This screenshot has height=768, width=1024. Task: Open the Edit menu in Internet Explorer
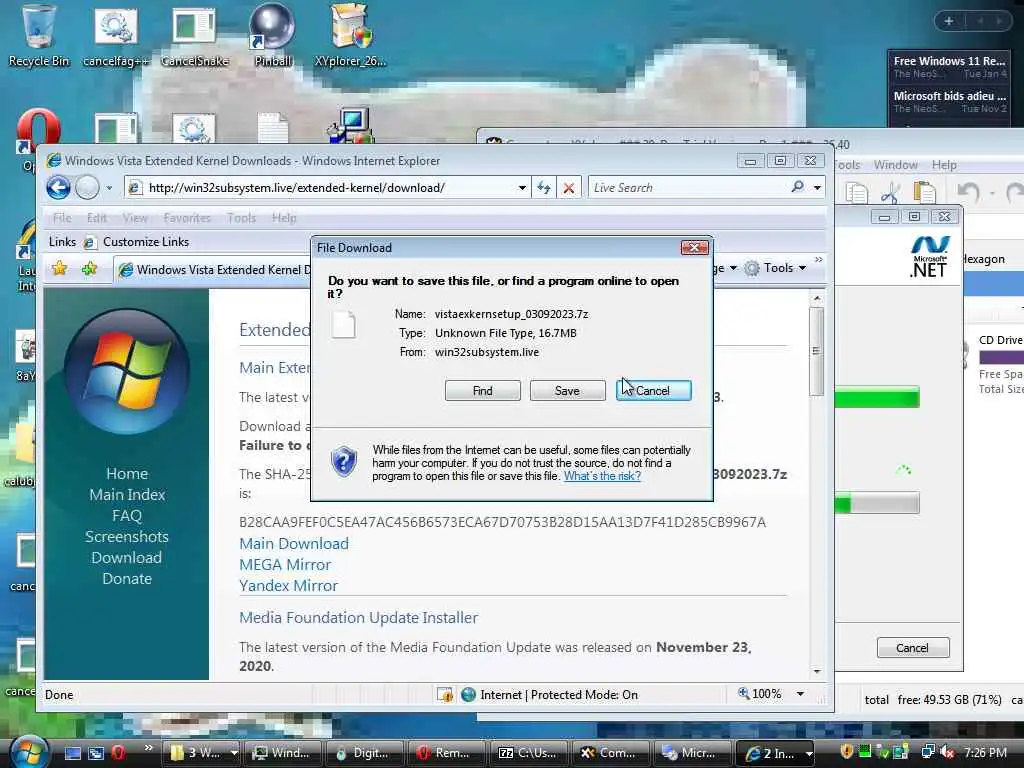click(x=97, y=218)
